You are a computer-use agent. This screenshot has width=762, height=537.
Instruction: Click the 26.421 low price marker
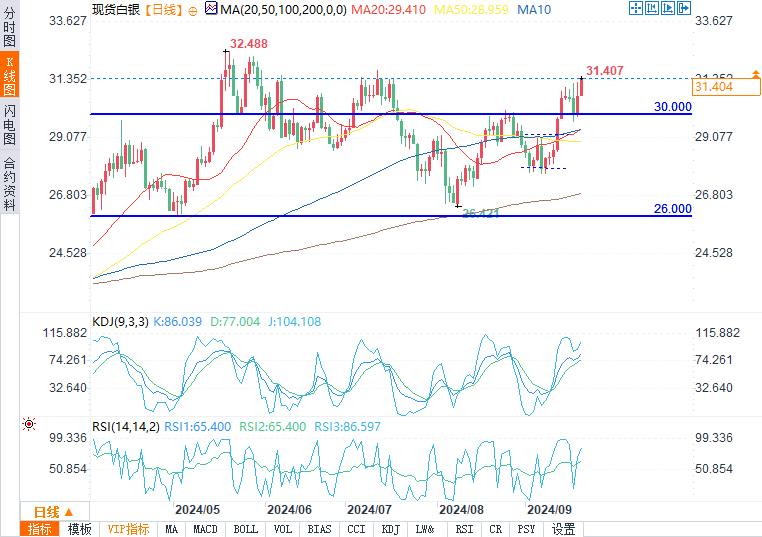(x=481, y=213)
